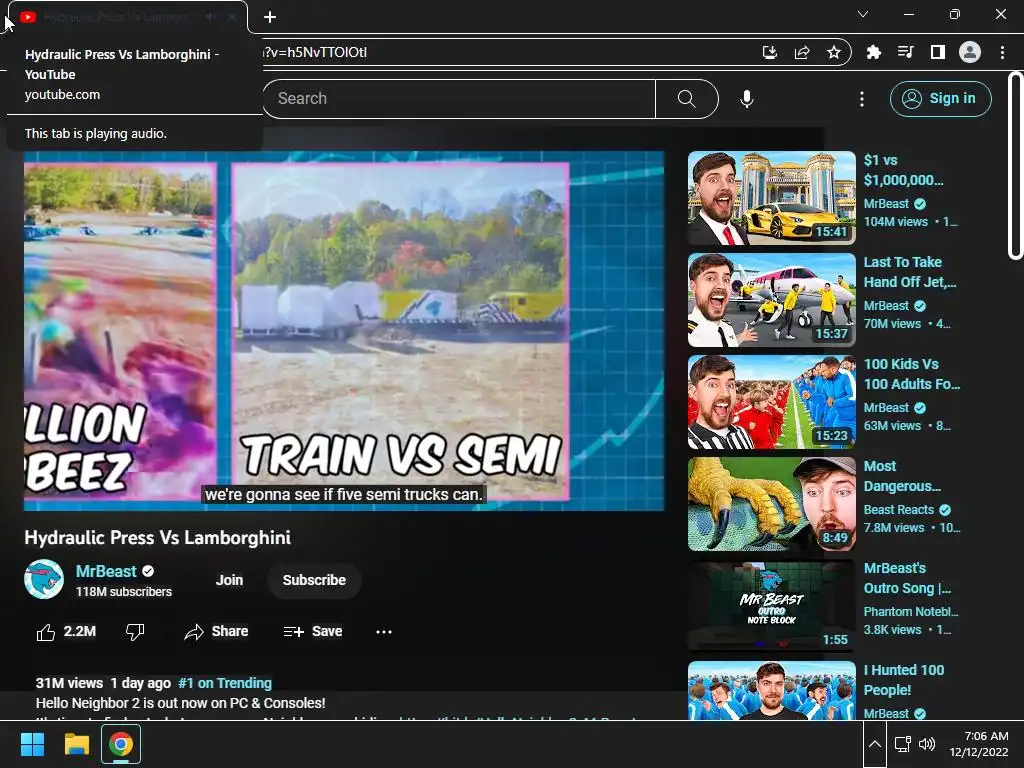Click the page vertical scrollbar
The height and width of the screenshot is (768, 1024).
(1015, 166)
